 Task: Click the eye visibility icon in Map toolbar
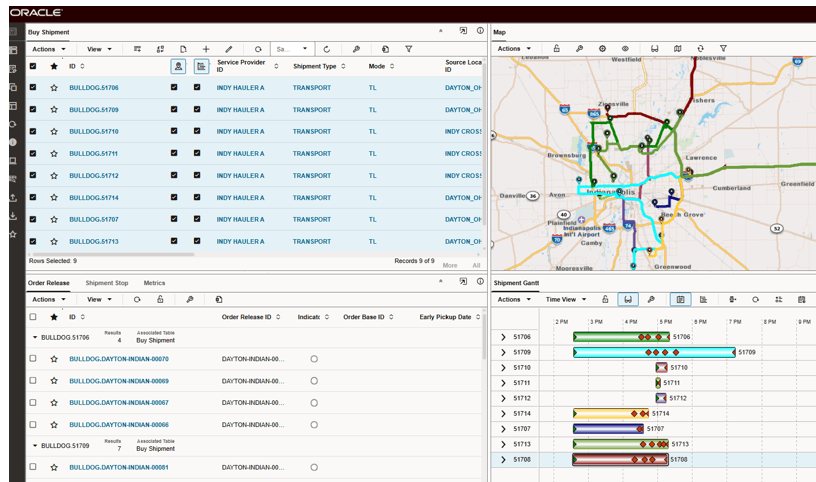point(625,48)
